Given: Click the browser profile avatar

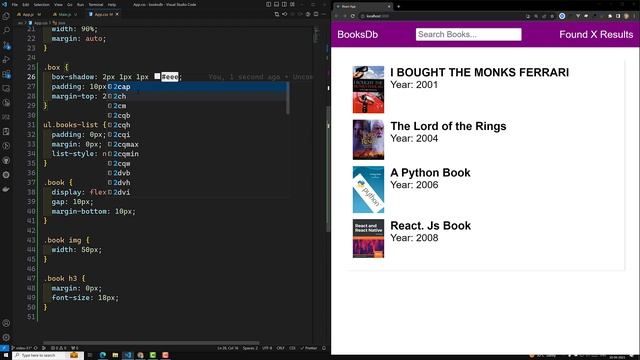Looking at the screenshot, I should click(x=626, y=16).
